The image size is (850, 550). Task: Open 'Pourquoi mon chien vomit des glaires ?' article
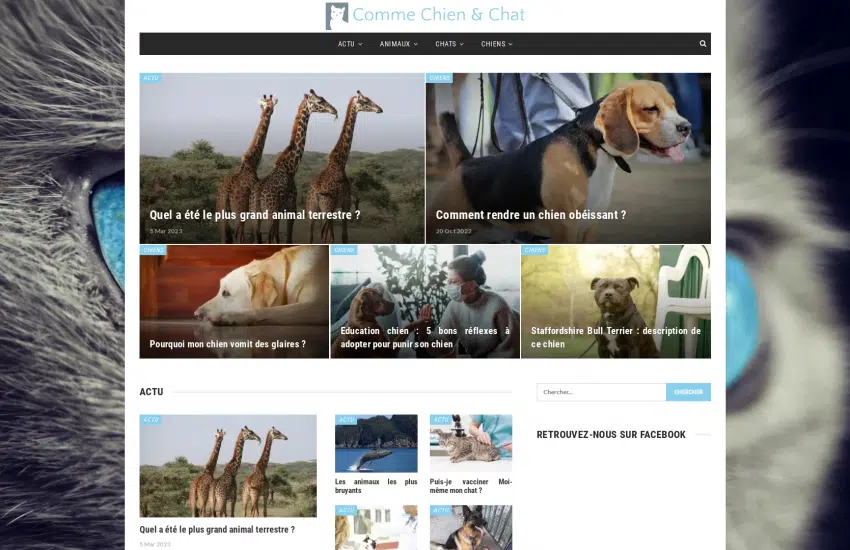(228, 344)
